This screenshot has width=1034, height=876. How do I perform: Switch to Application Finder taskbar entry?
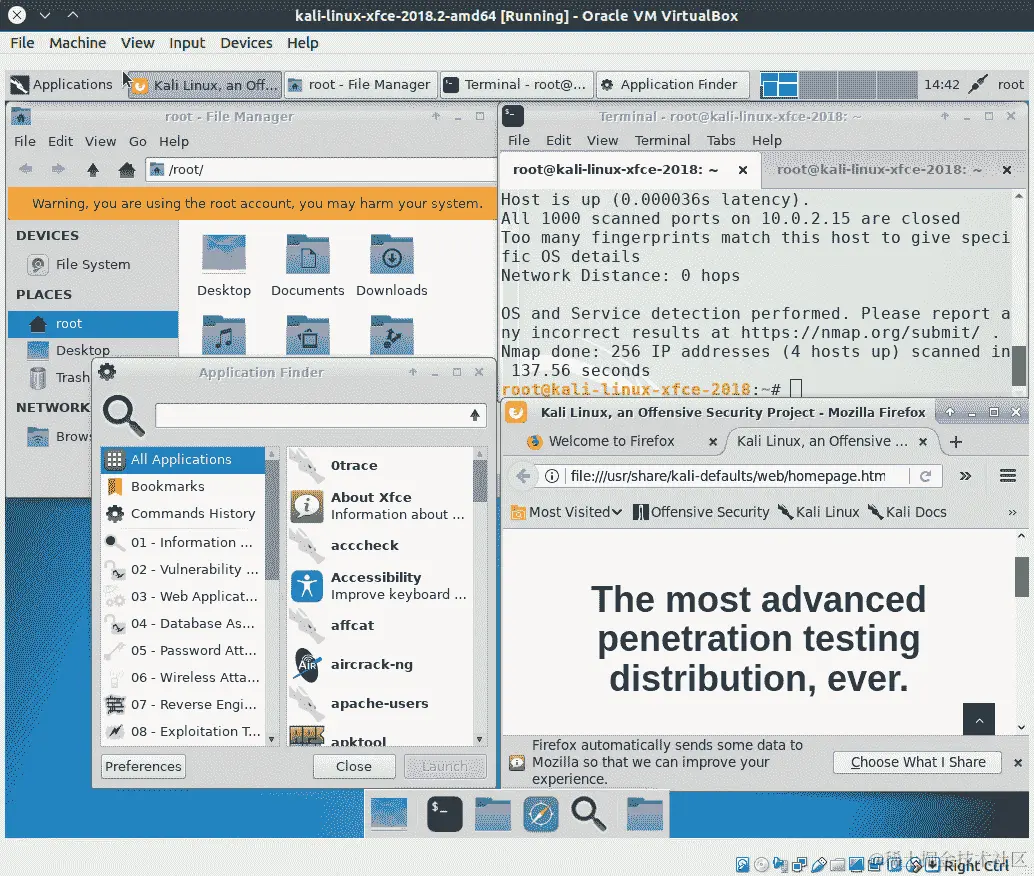tap(673, 84)
